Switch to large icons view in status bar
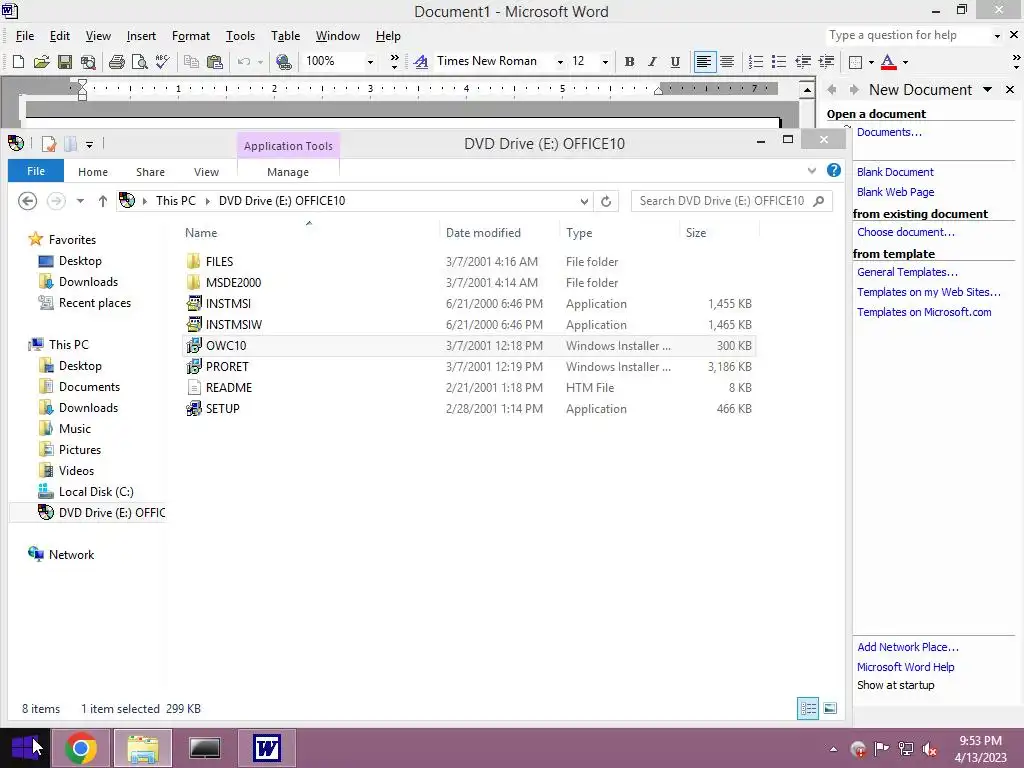 click(x=830, y=709)
